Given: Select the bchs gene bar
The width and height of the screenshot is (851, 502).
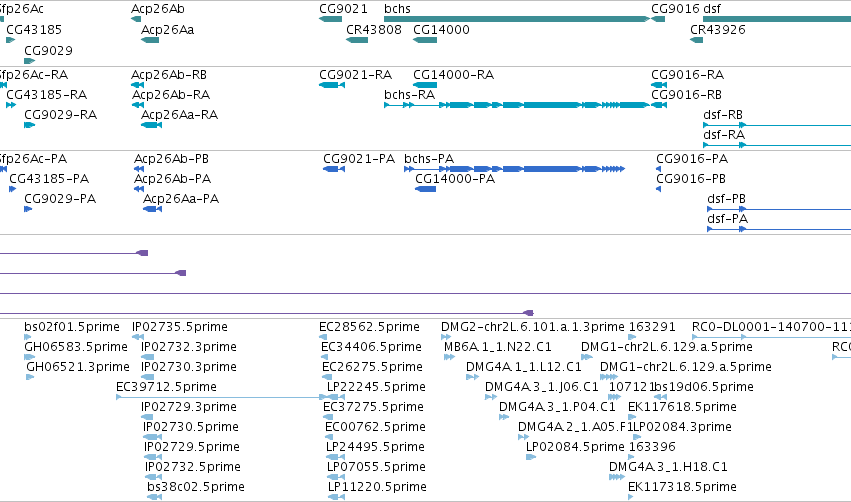Looking at the screenshot, I should point(517,19).
